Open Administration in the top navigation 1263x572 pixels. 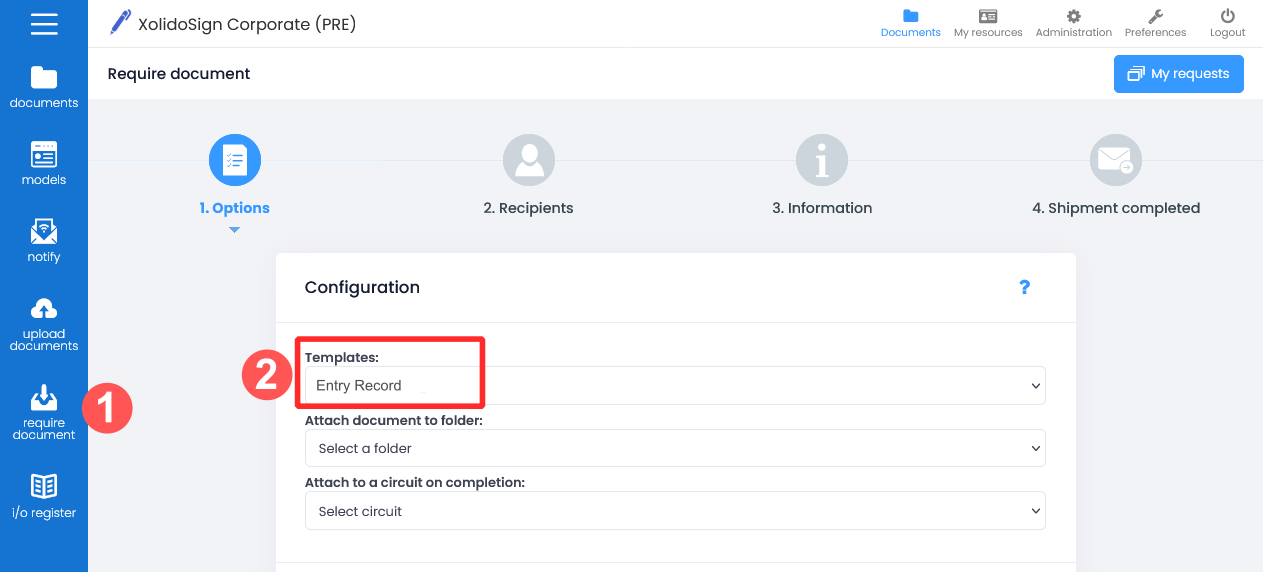point(1074,23)
